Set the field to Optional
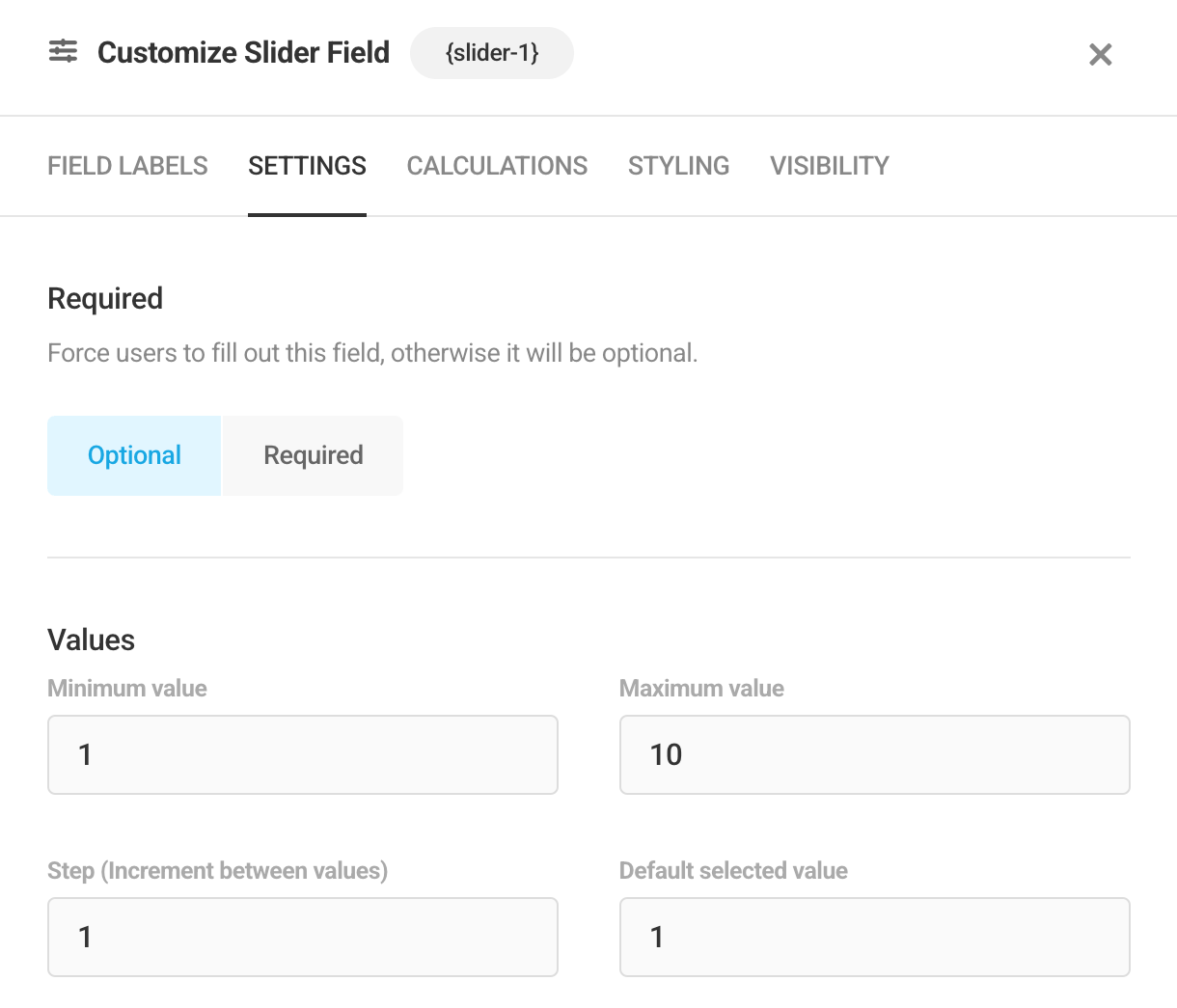The height and width of the screenshot is (1008, 1177). click(134, 455)
